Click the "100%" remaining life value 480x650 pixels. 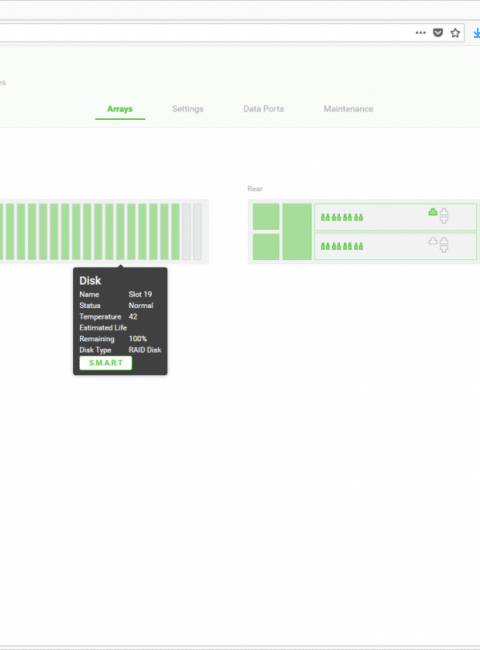tap(138, 339)
